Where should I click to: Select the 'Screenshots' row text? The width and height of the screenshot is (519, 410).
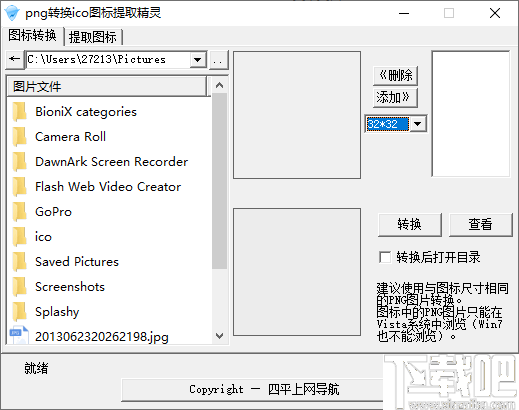(70, 287)
